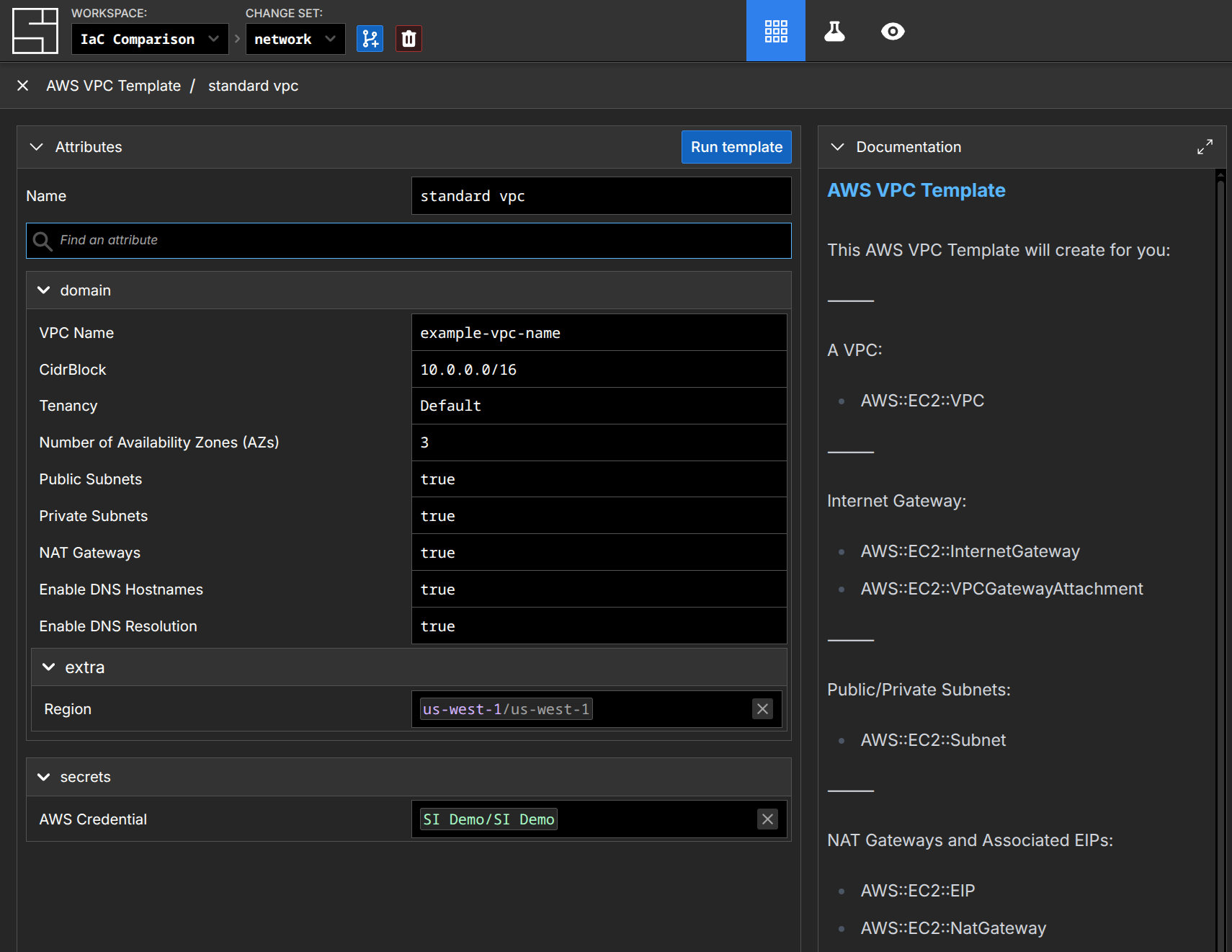Viewport: 1232px width, 952px height.
Task: Click the System Initiative logo icon
Action: click(x=35, y=31)
